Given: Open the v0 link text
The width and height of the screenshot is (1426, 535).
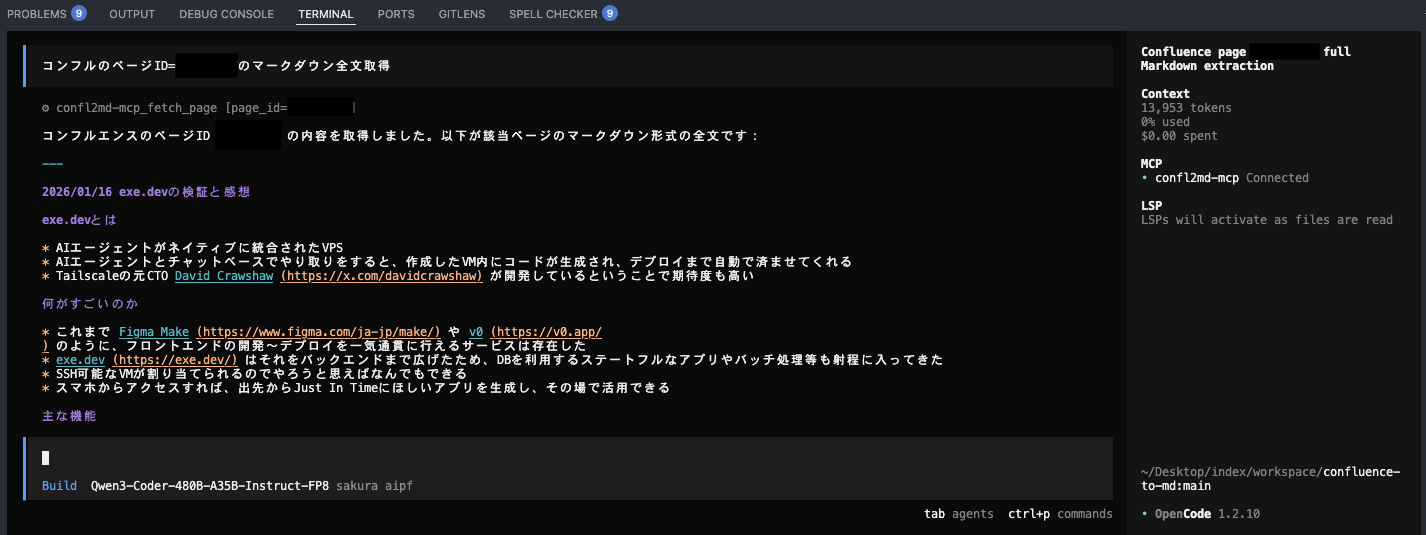Looking at the screenshot, I should (x=475, y=331).
